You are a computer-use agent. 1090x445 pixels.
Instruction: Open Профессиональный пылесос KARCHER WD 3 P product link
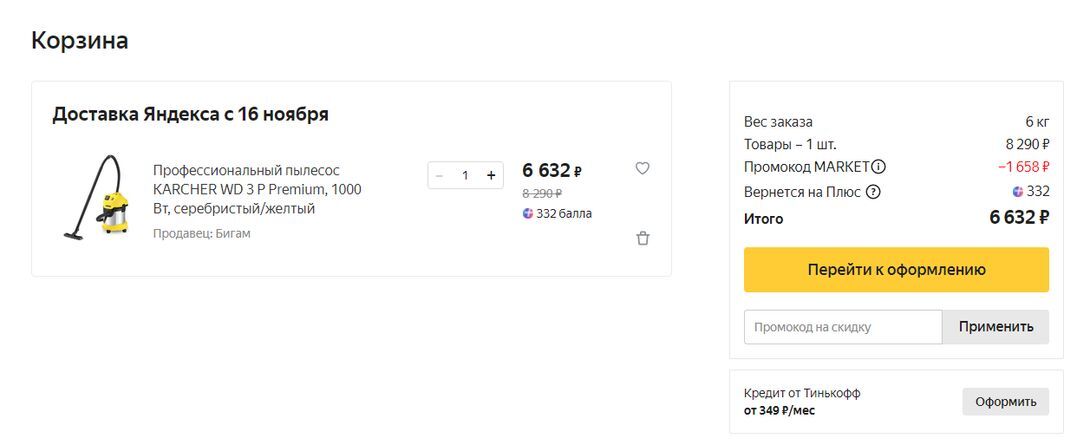[x=257, y=189]
